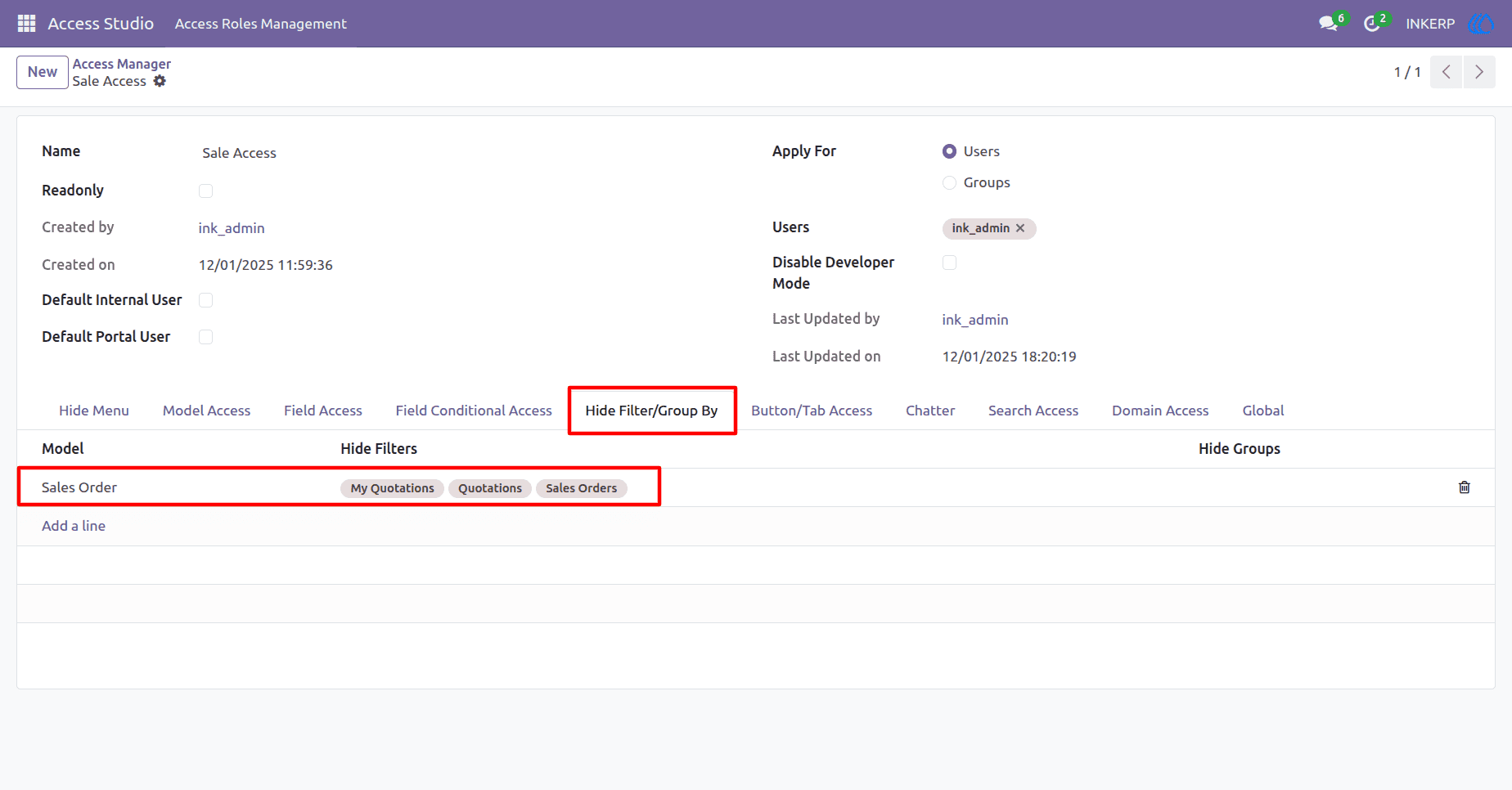The height and width of the screenshot is (790, 1512).
Task: Click the Quotations filter tag
Action: pyautogui.click(x=490, y=488)
